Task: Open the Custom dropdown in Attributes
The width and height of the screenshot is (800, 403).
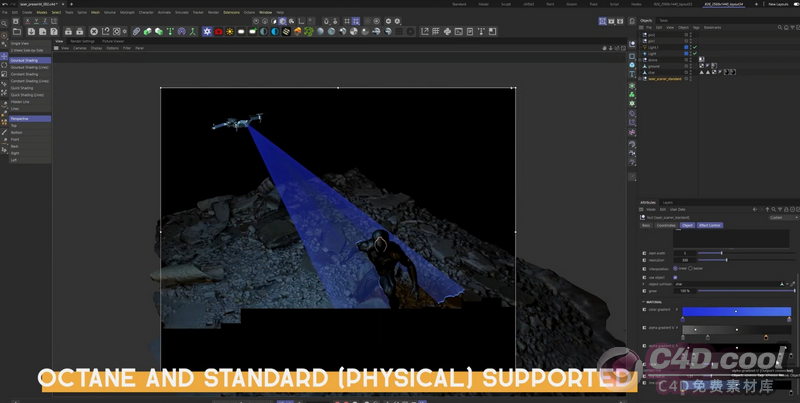Action: point(784,217)
